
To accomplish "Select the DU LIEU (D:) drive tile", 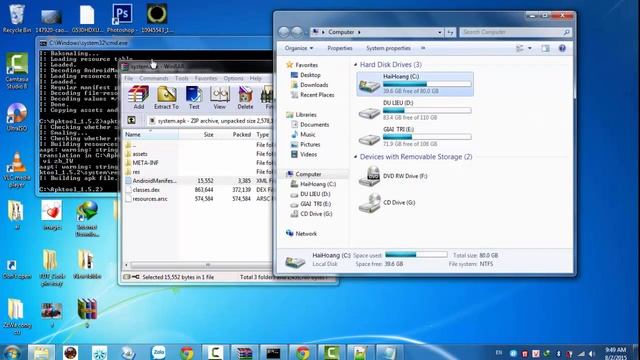I will 415,110.
